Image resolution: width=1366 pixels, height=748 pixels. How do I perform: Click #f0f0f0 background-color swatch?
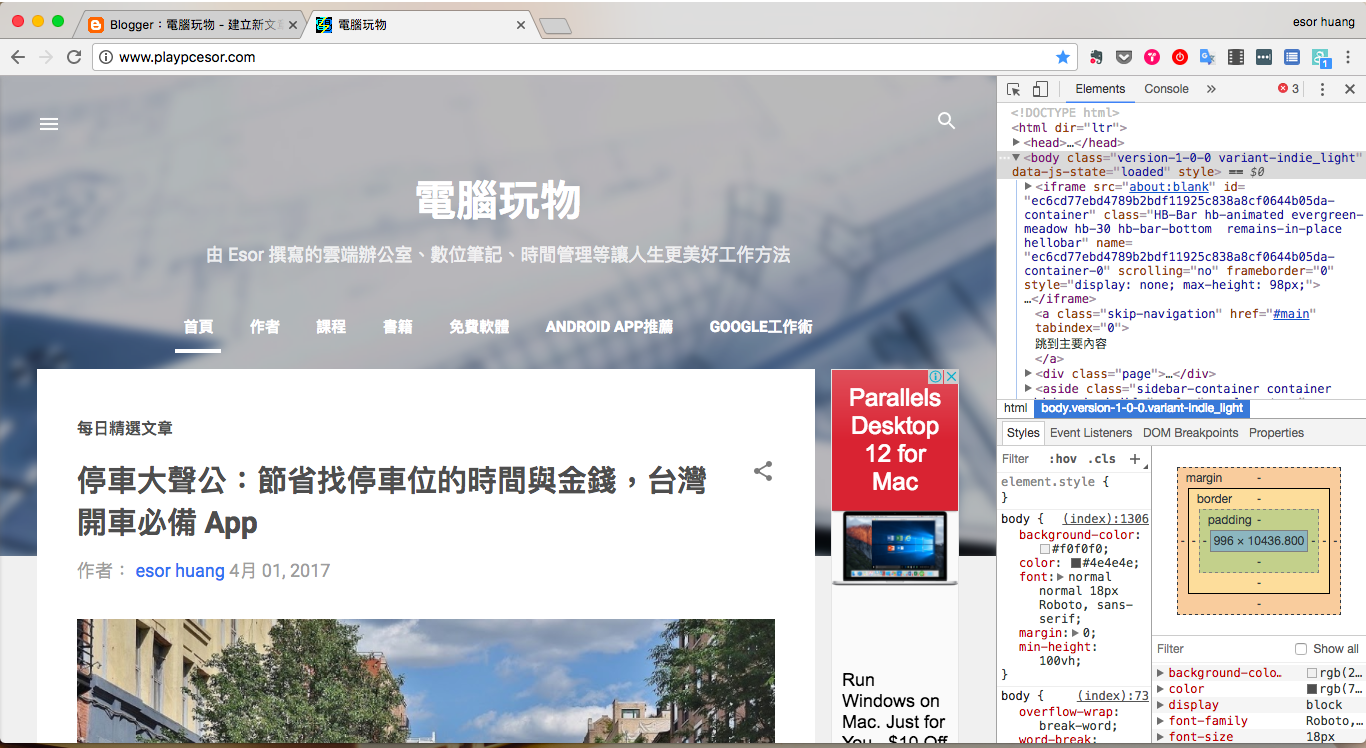pyautogui.click(x=1045, y=549)
